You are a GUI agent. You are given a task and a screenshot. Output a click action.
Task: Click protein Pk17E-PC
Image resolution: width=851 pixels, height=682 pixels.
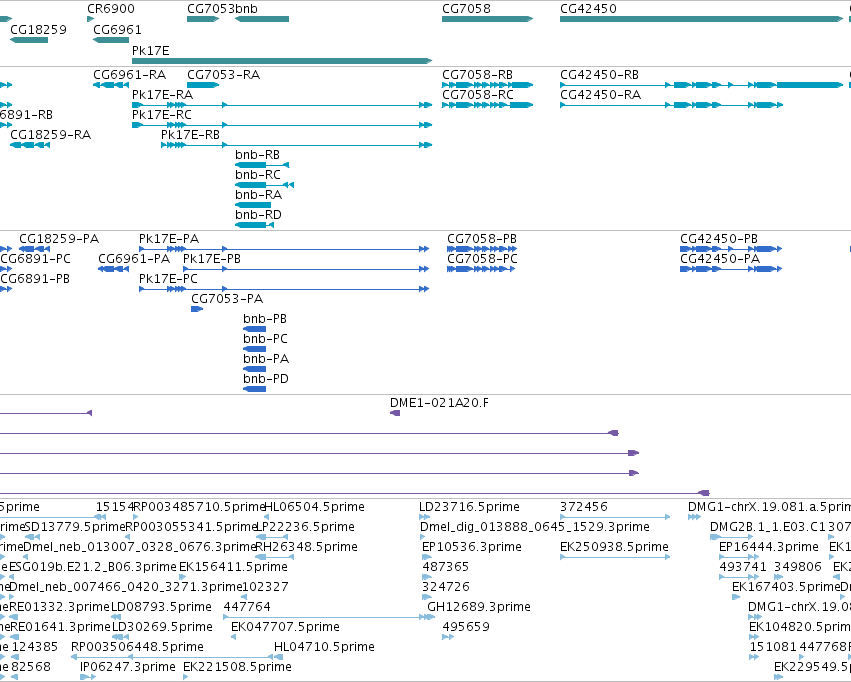pyautogui.click(x=284, y=289)
